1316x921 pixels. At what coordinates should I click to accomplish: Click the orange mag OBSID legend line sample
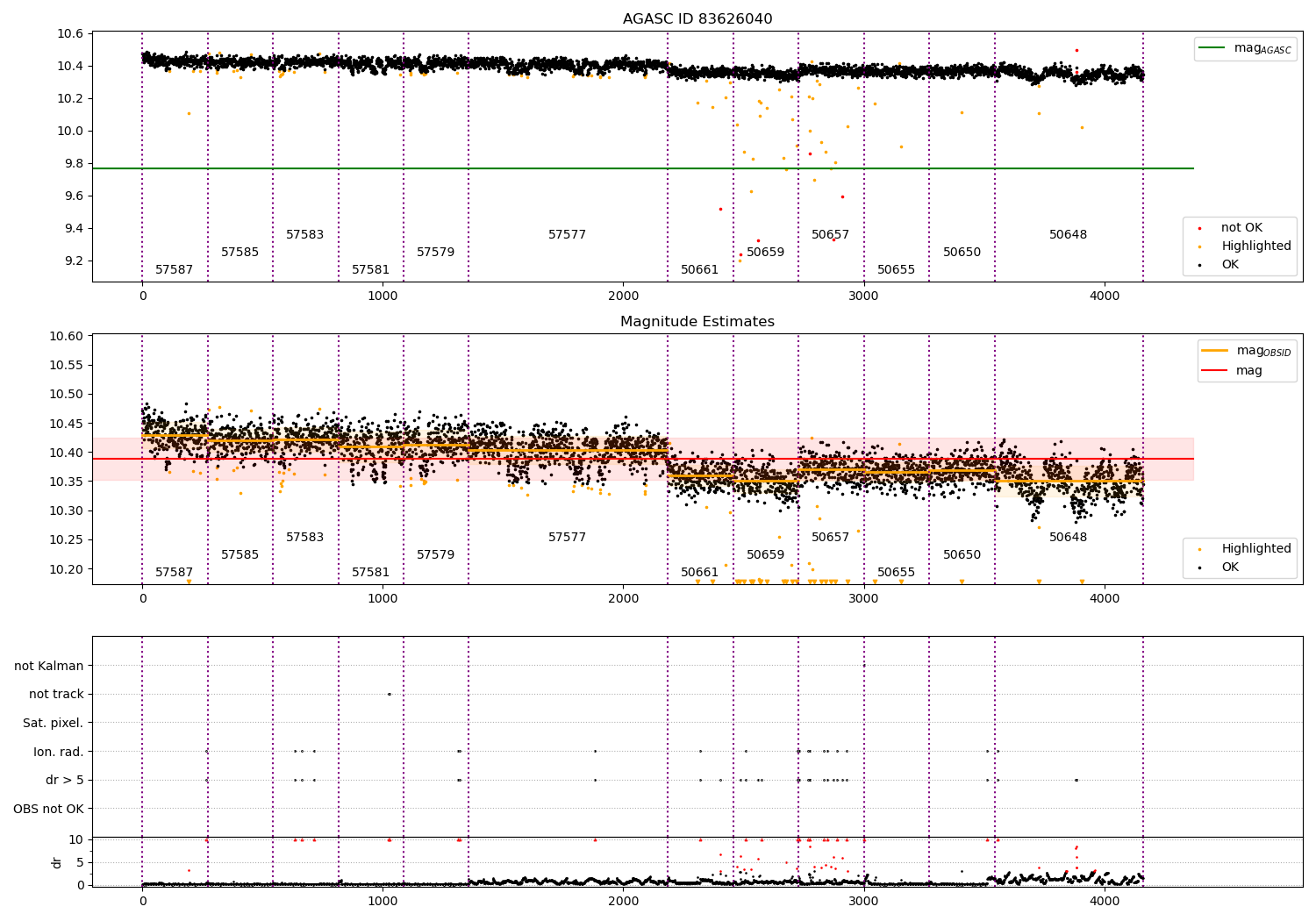click(1215, 351)
